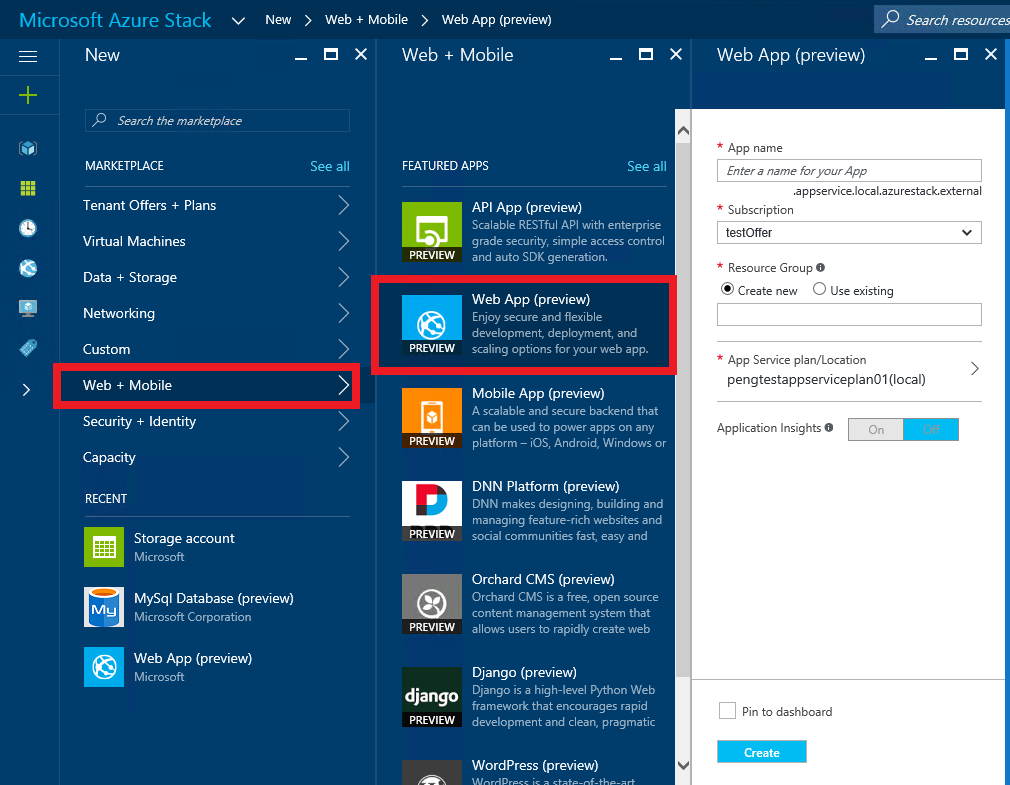Open the tag icon in sidebar
This screenshot has height=785, width=1010.
point(28,348)
